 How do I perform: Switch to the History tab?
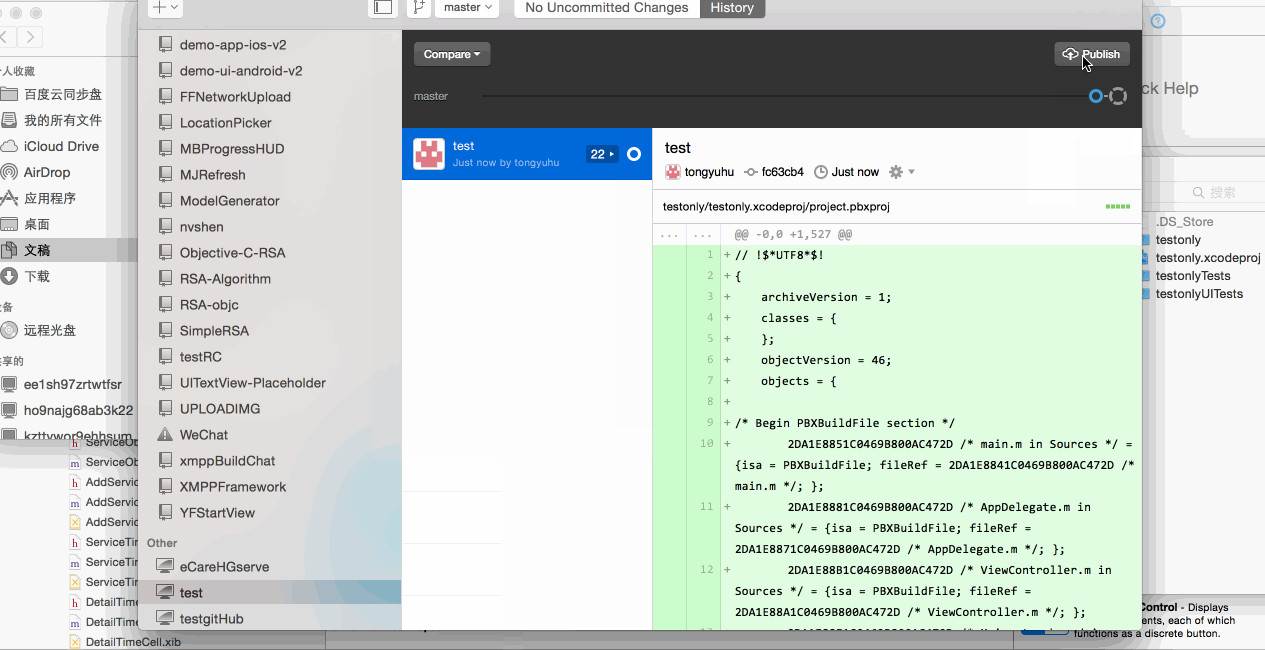point(732,8)
